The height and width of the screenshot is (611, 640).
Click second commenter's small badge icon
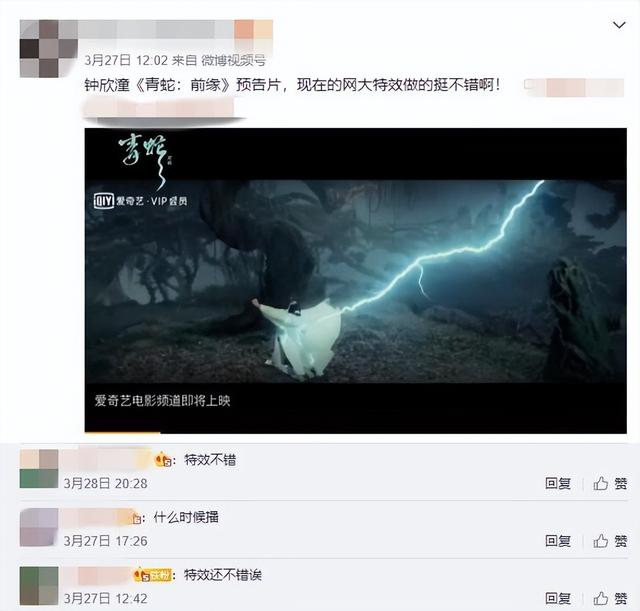click(137, 518)
